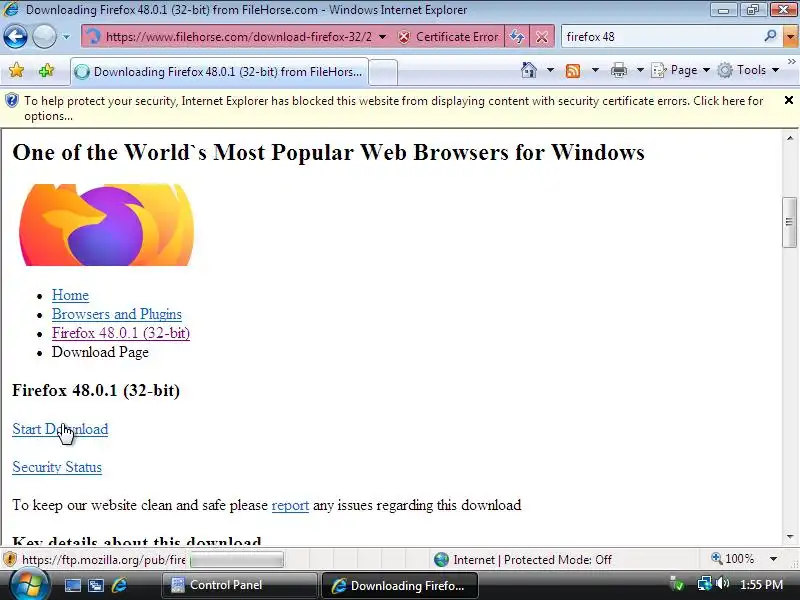This screenshot has height=600, width=800.
Task: Click the Add to Favorites icon
Action: 46,70
